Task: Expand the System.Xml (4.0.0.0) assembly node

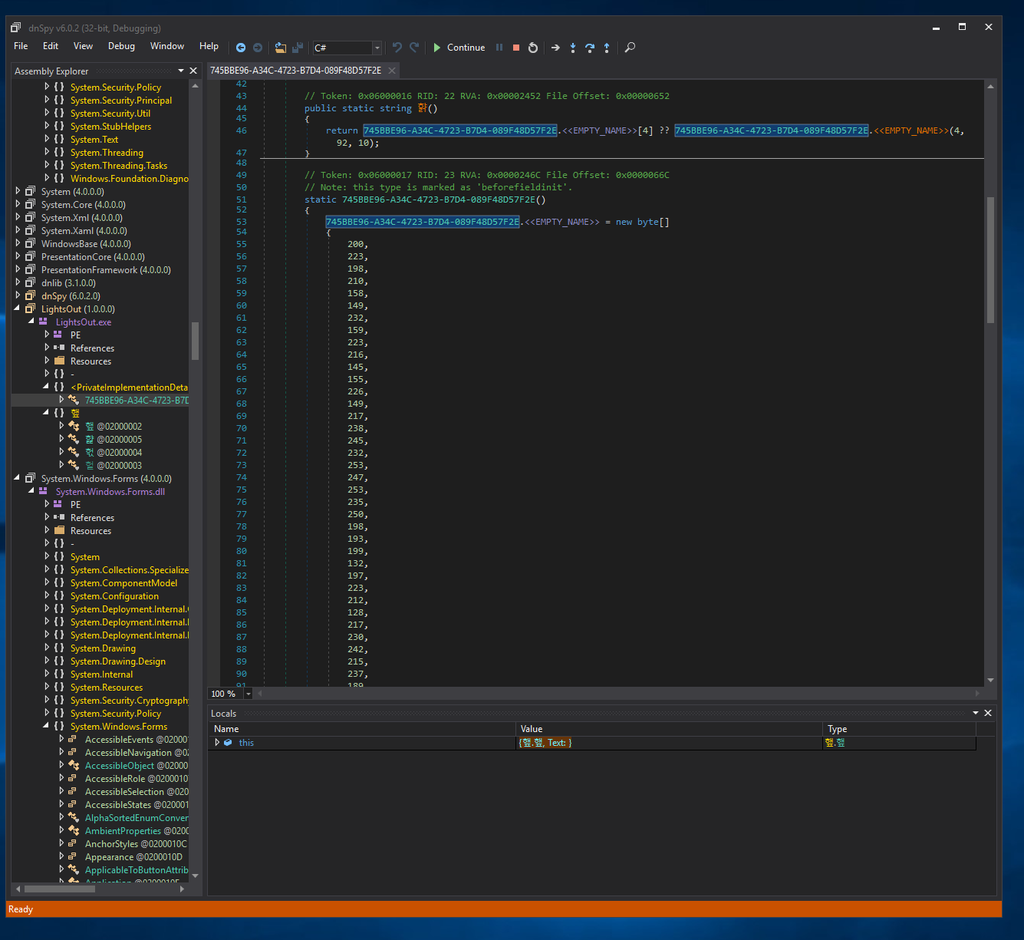Action: click(17, 218)
